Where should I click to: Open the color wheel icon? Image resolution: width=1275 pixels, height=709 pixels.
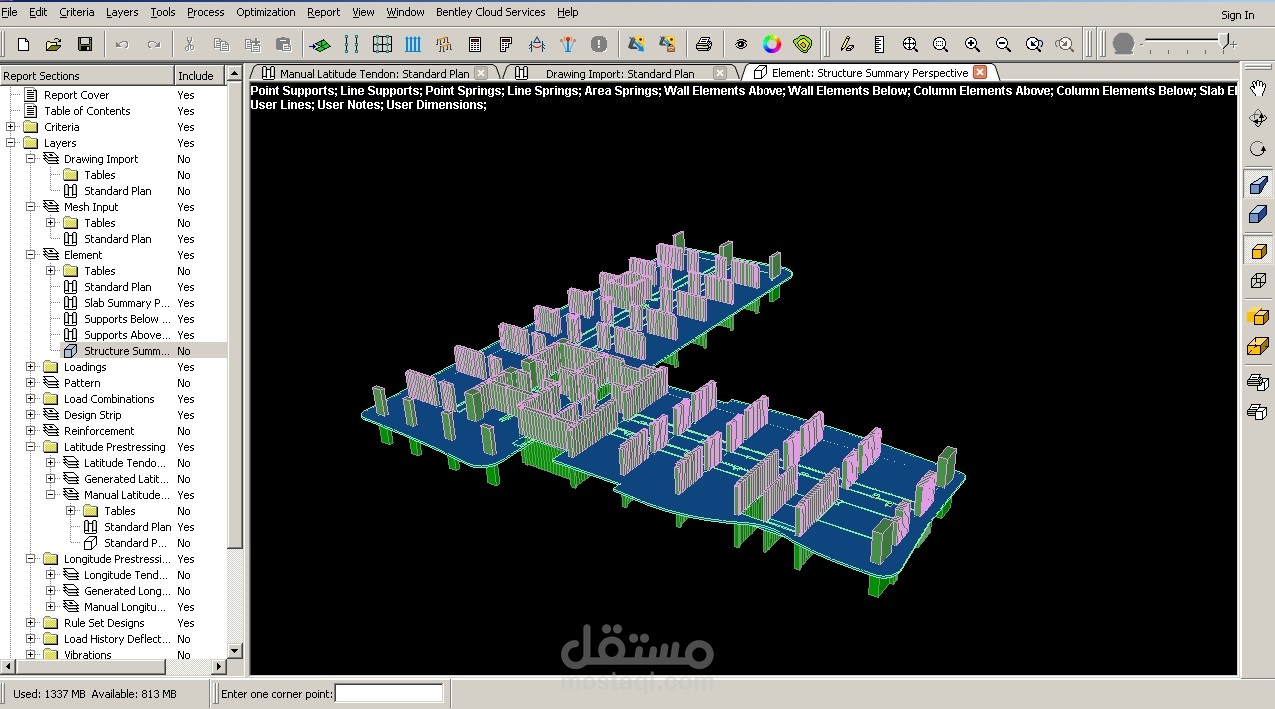click(772, 44)
